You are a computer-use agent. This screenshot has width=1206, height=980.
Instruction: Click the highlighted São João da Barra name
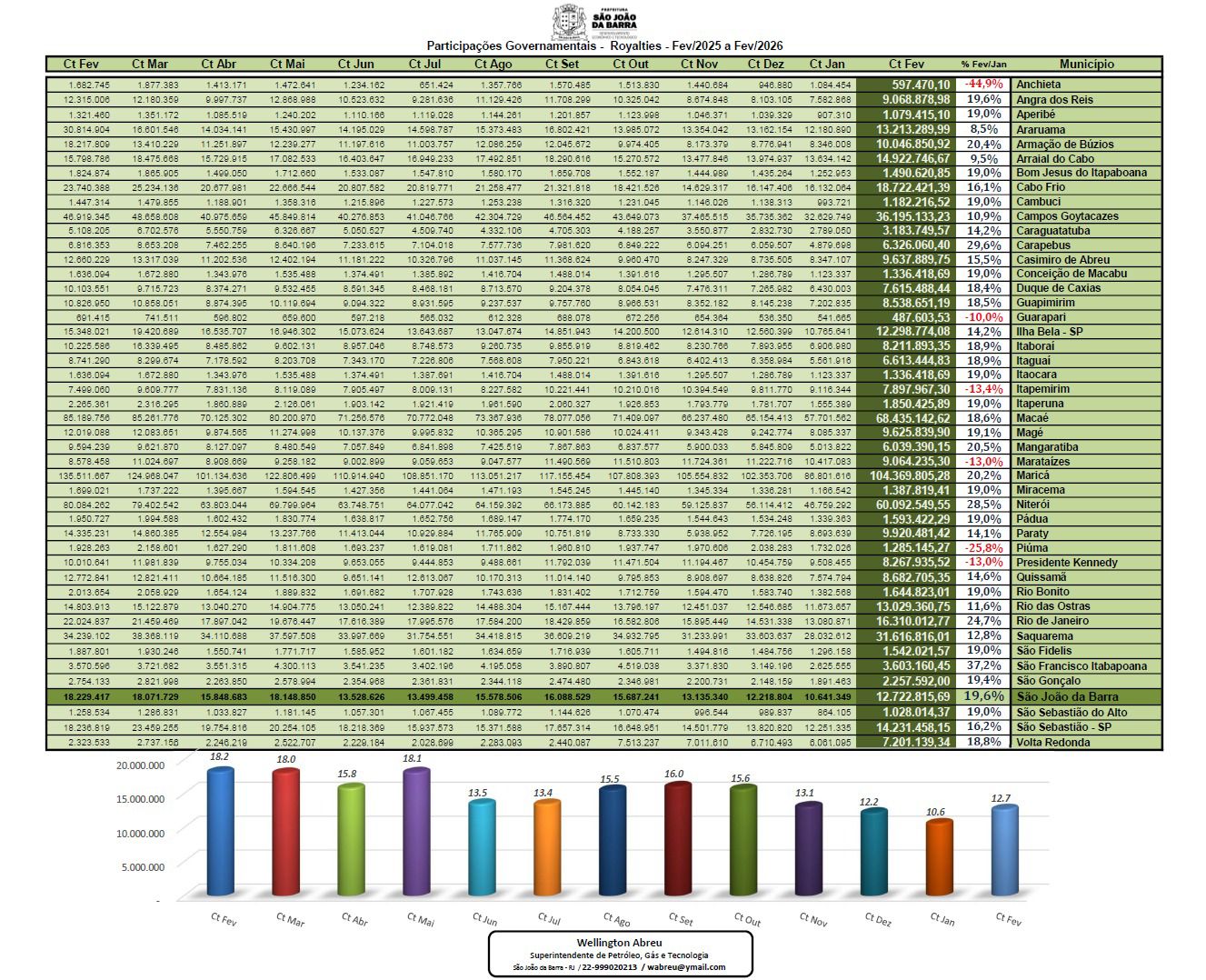[1067, 696]
